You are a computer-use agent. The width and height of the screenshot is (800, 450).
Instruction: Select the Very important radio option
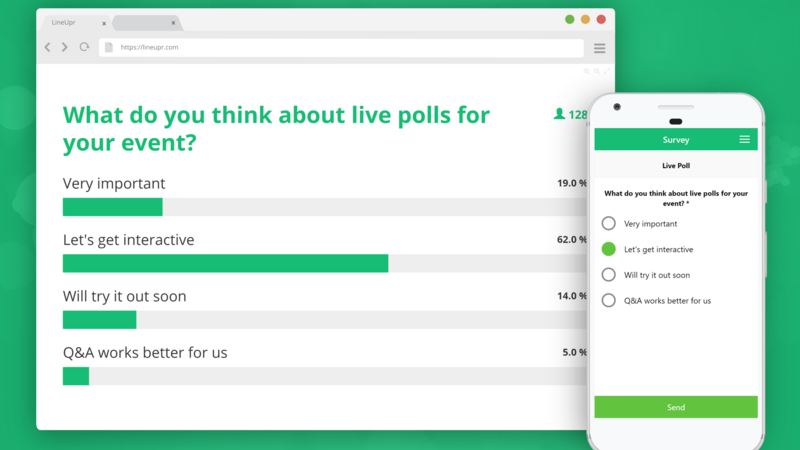(x=608, y=223)
